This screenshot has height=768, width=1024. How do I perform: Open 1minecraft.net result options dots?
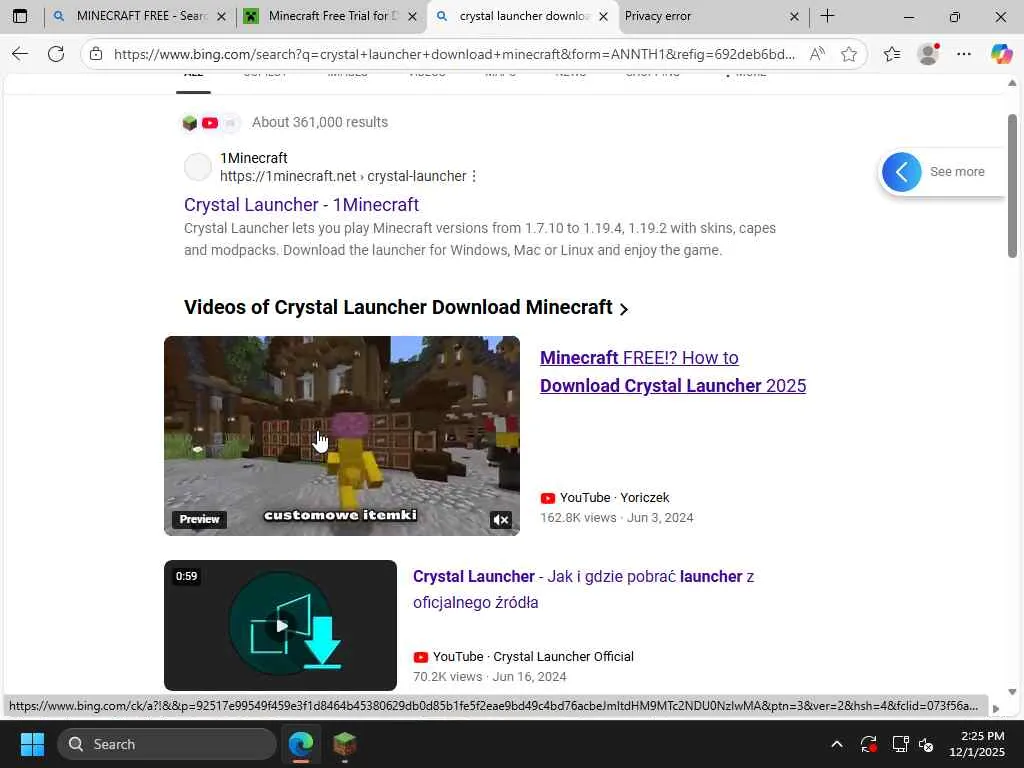(474, 176)
